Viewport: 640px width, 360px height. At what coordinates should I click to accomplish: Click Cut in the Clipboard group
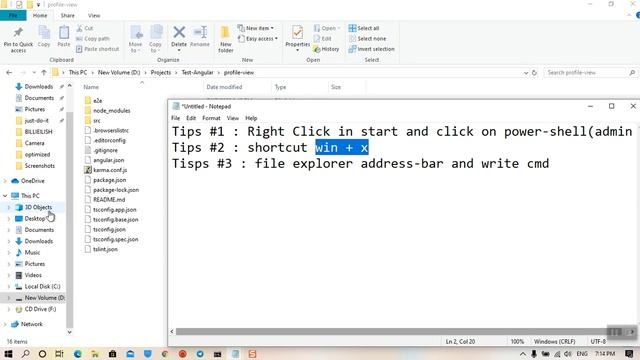pyautogui.click(x=85, y=28)
